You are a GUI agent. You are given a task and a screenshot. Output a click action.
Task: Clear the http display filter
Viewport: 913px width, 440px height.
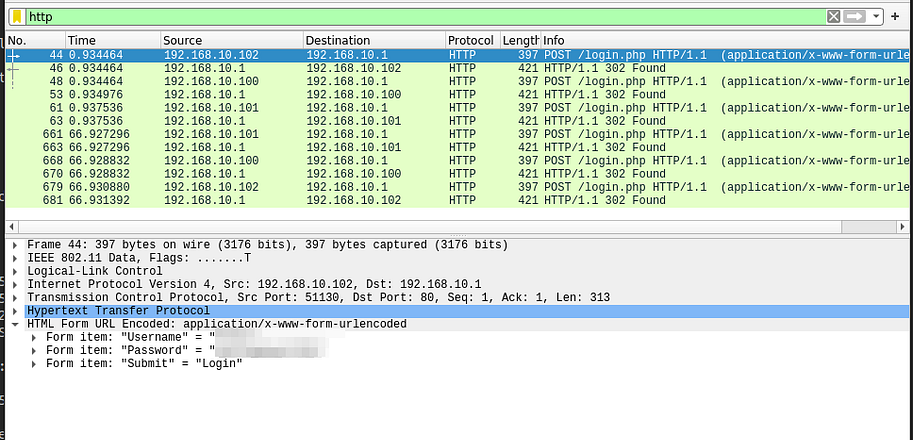click(834, 17)
